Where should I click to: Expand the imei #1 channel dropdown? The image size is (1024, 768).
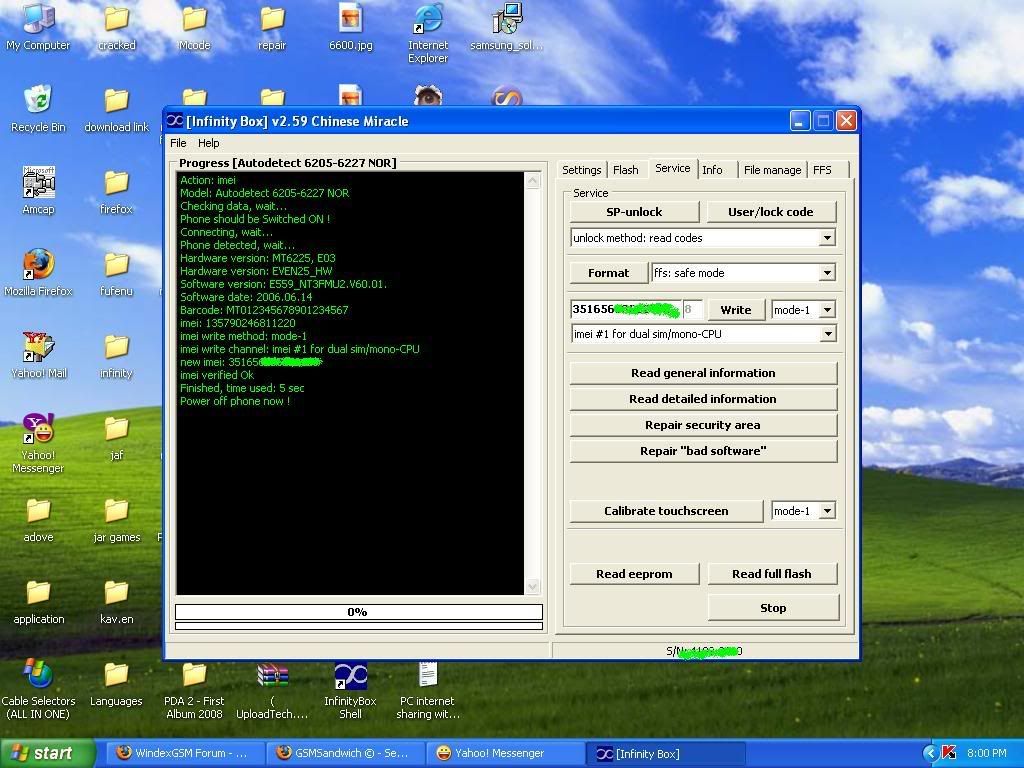[828, 334]
